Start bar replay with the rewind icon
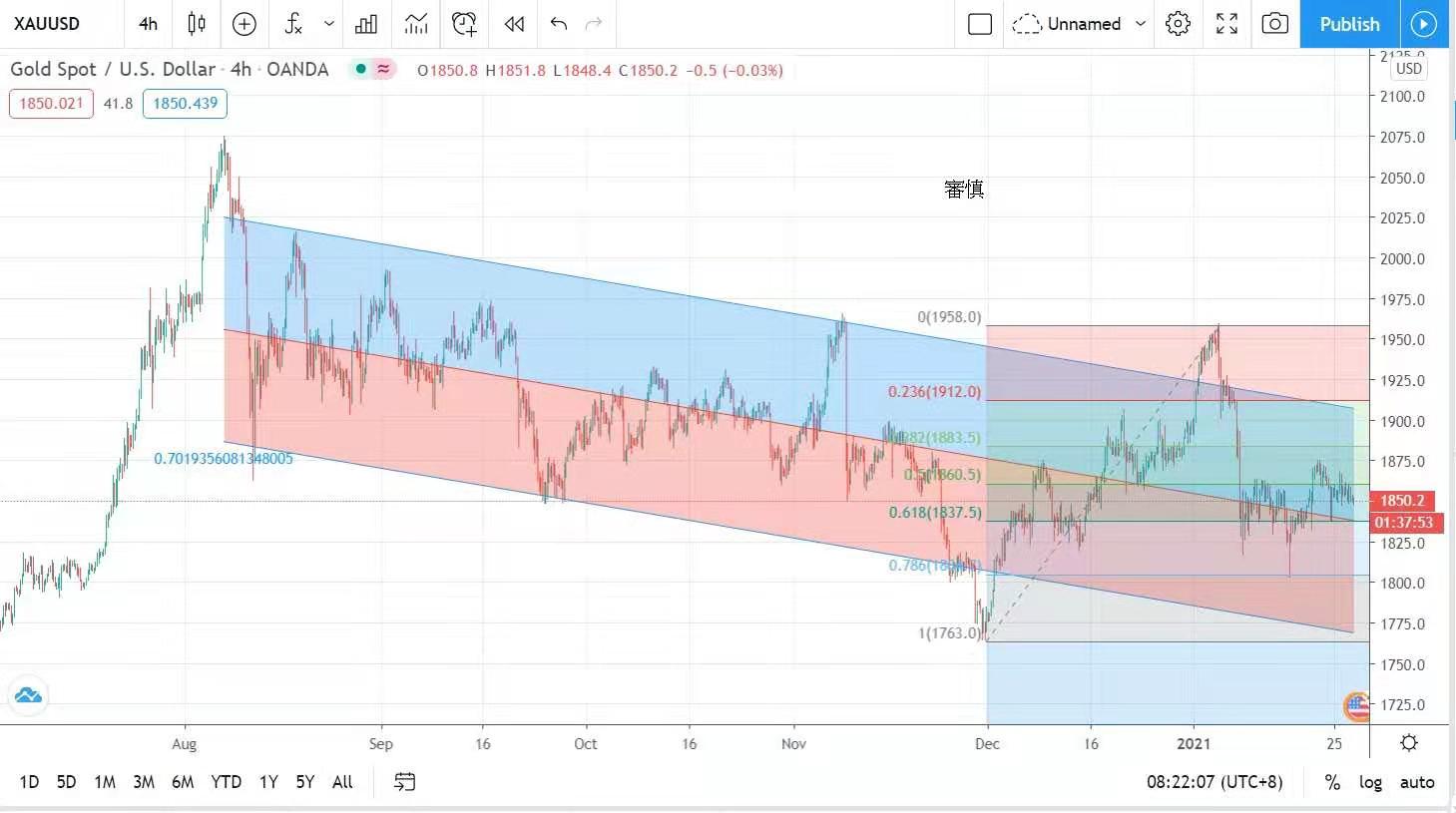 tap(514, 24)
